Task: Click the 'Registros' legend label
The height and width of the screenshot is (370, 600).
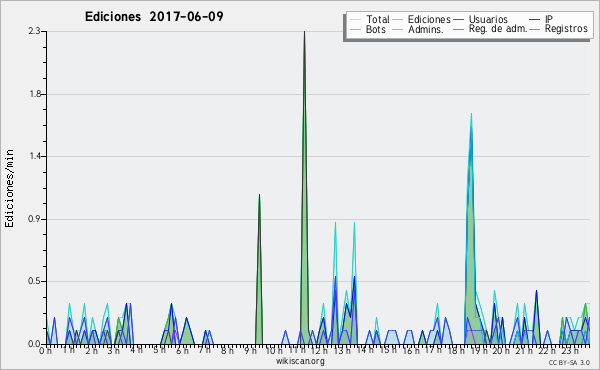Action: tap(566, 29)
